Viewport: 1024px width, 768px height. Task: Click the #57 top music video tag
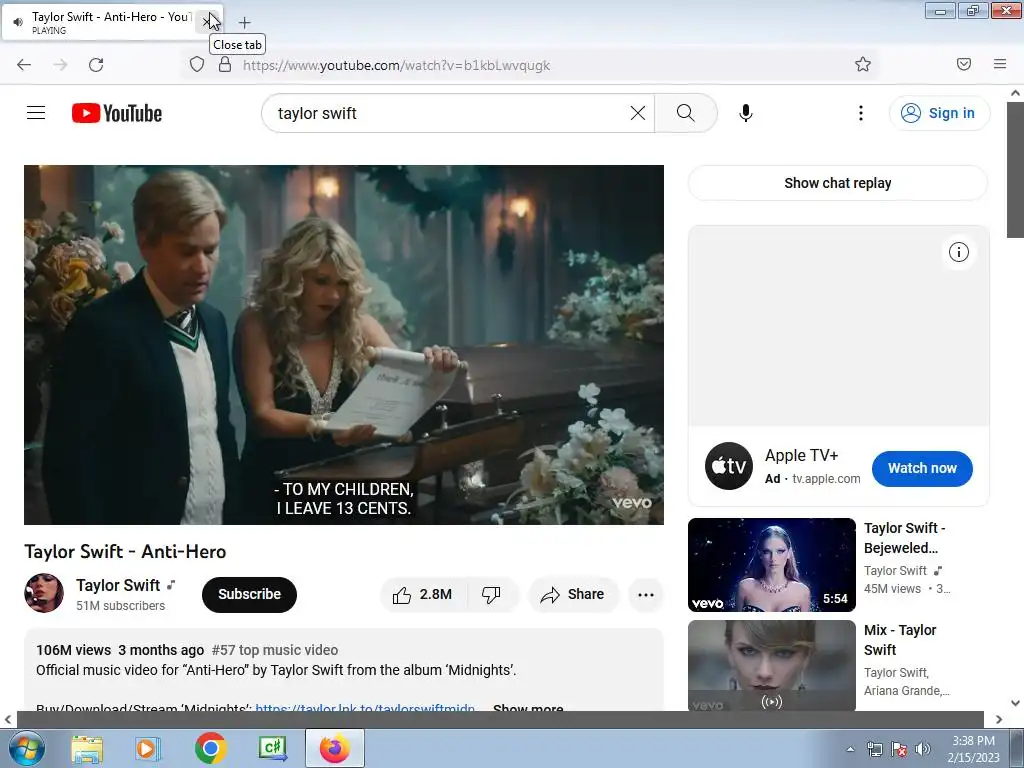click(275, 650)
